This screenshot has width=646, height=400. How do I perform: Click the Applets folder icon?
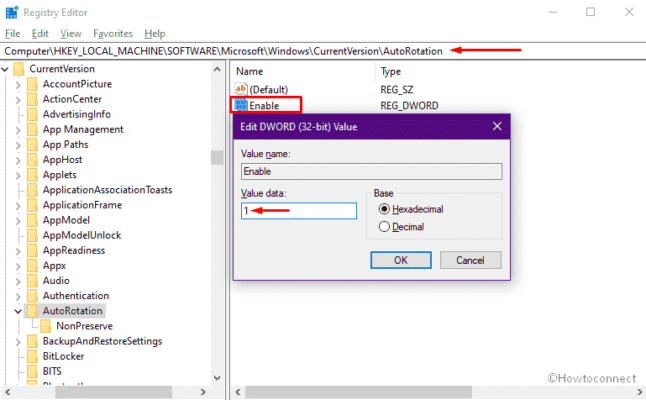[x=32, y=175]
